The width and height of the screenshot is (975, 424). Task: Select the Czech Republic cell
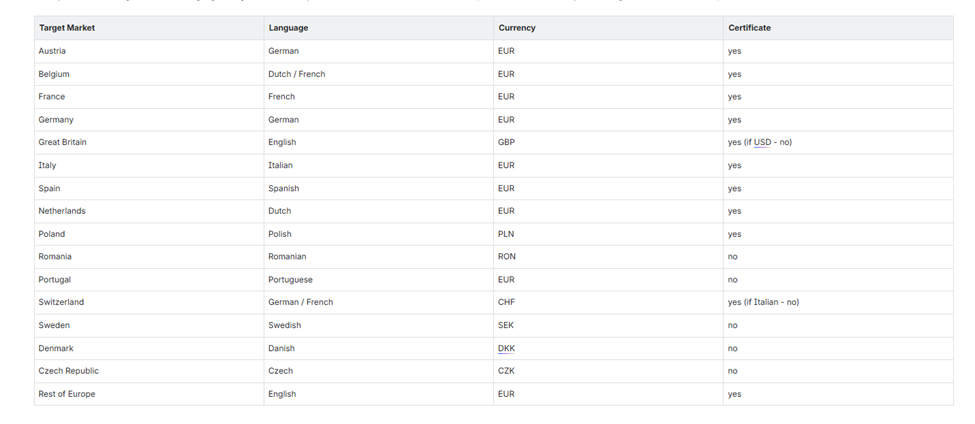pyautogui.click(x=68, y=371)
